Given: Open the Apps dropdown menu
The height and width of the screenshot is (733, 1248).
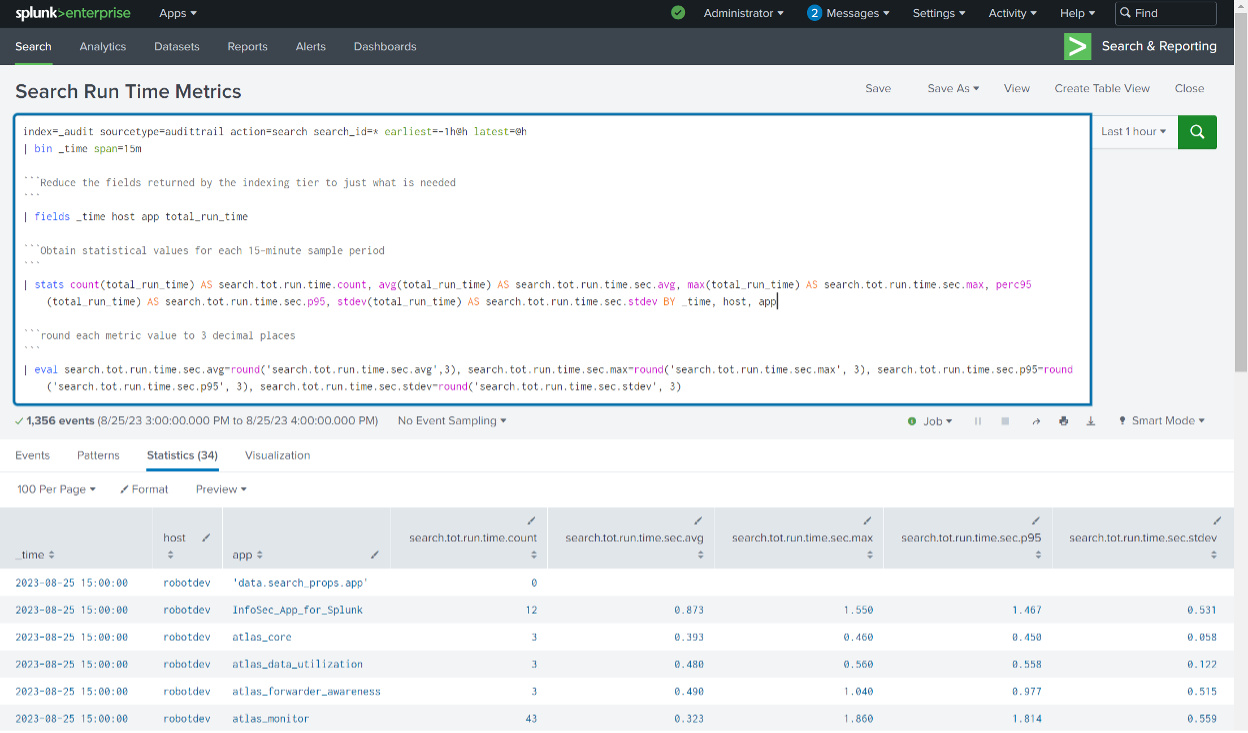Looking at the screenshot, I should pyautogui.click(x=178, y=13).
